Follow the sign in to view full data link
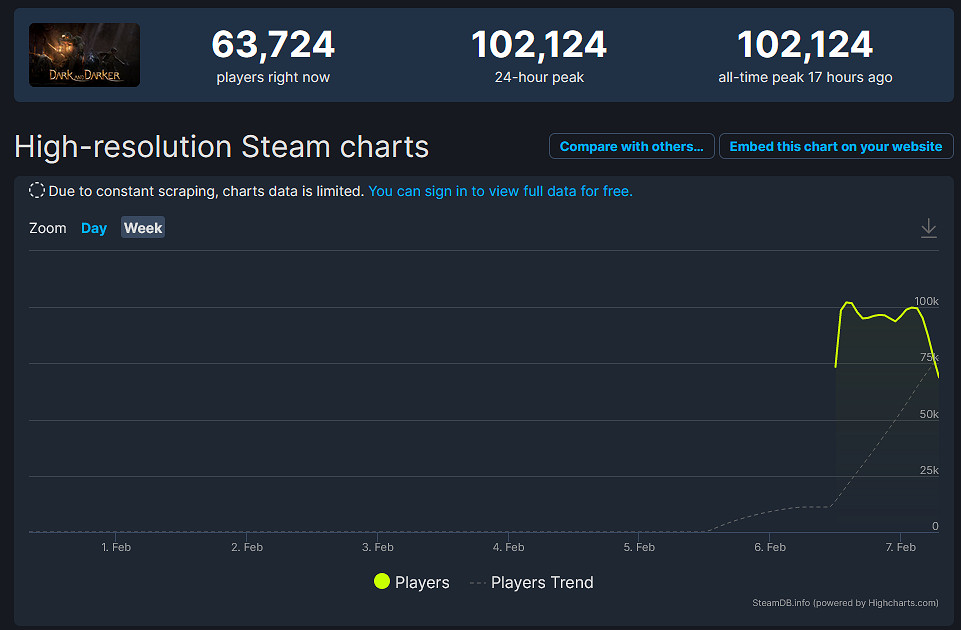 pos(500,190)
